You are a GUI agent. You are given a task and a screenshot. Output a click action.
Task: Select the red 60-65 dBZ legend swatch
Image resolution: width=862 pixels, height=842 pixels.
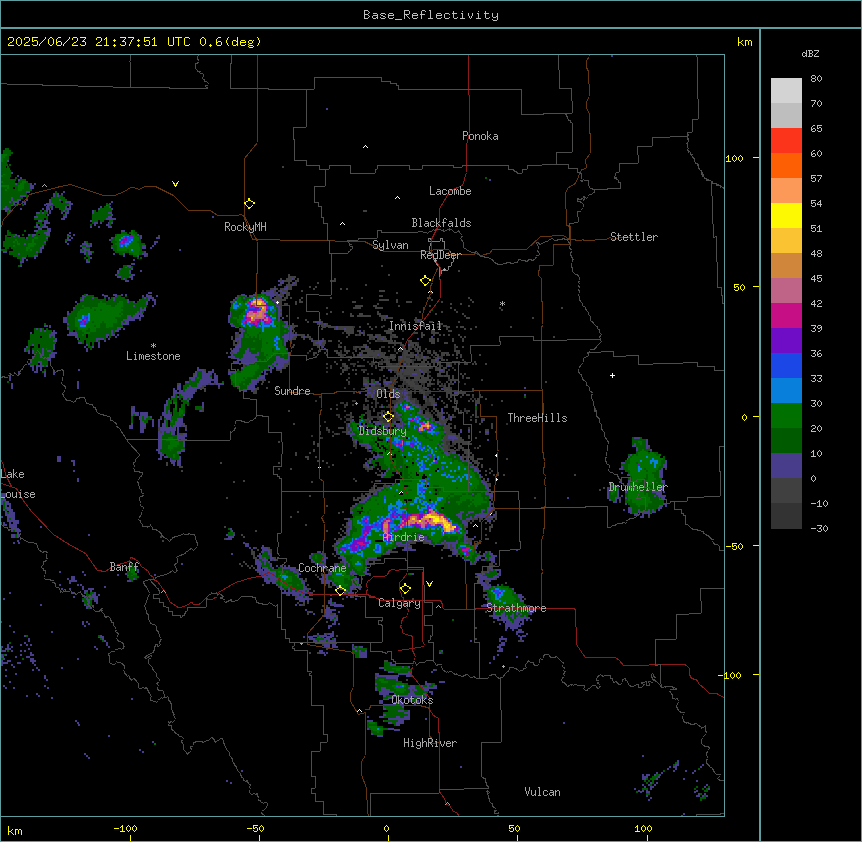point(786,141)
